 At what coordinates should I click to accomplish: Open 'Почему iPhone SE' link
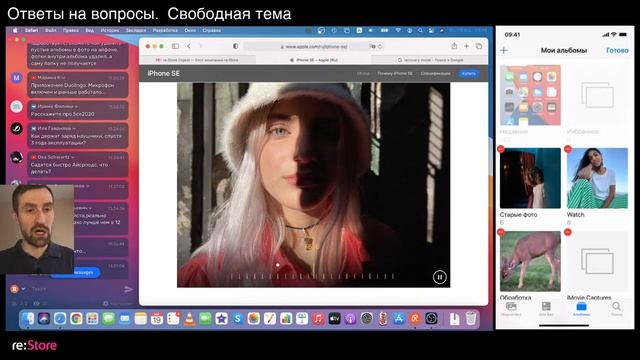[395, 73]
